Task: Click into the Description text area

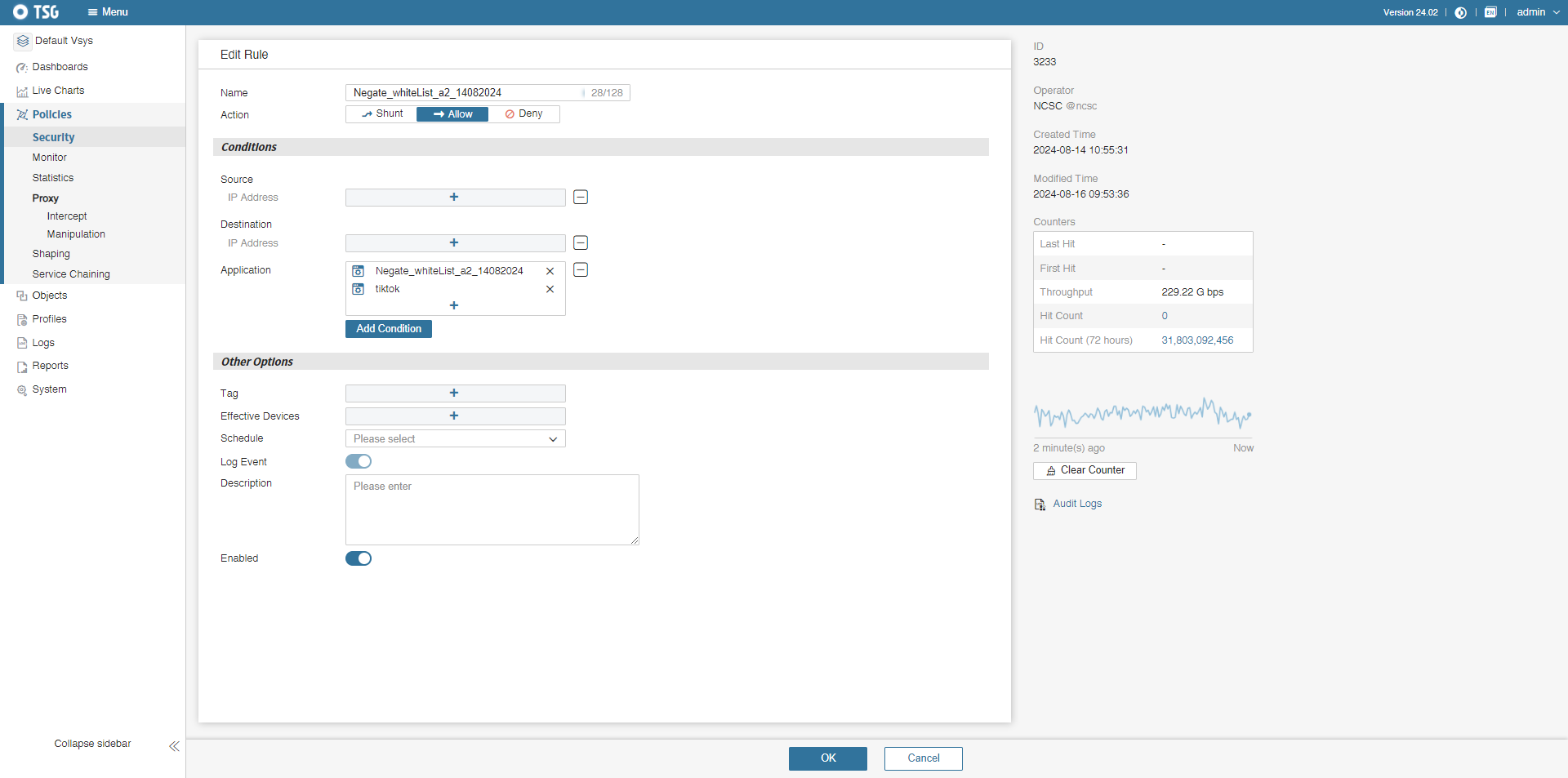Action: tap(492, 509)
